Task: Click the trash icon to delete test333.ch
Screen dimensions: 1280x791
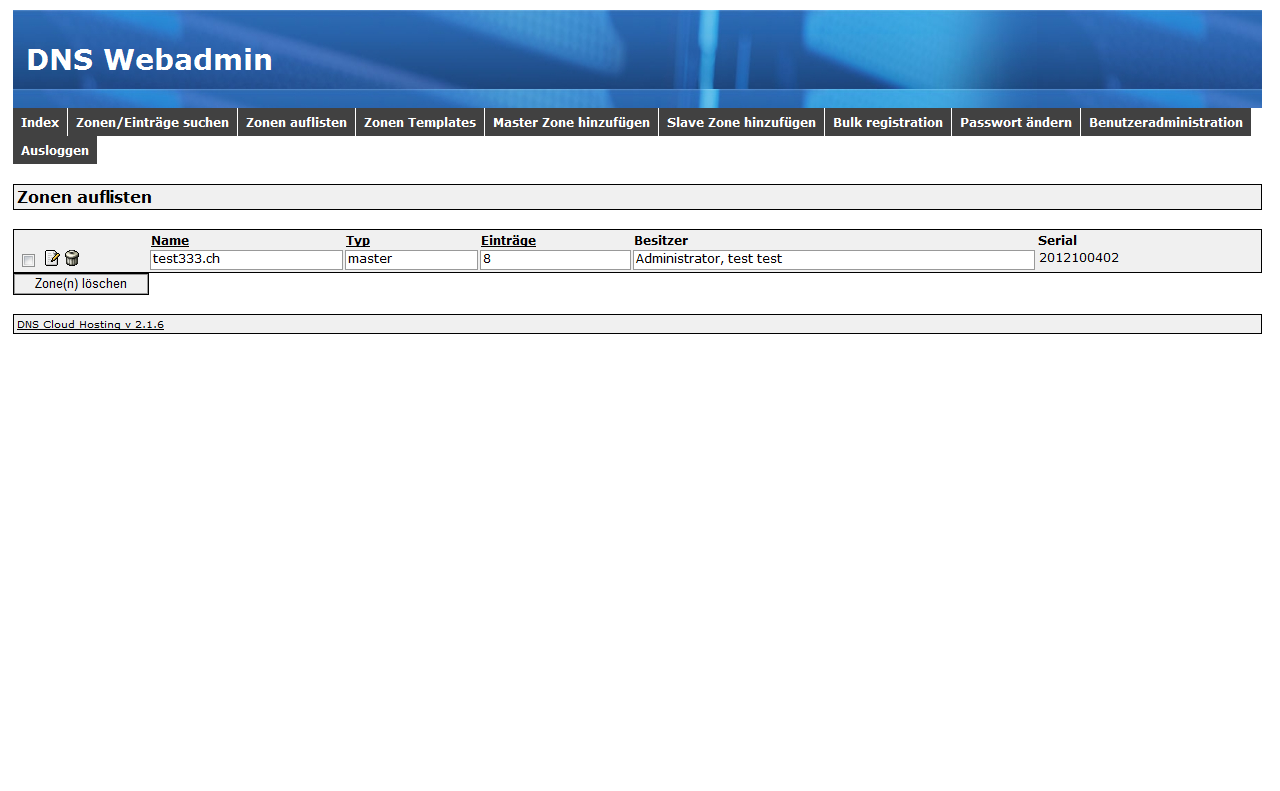Action: coord(72,259)
